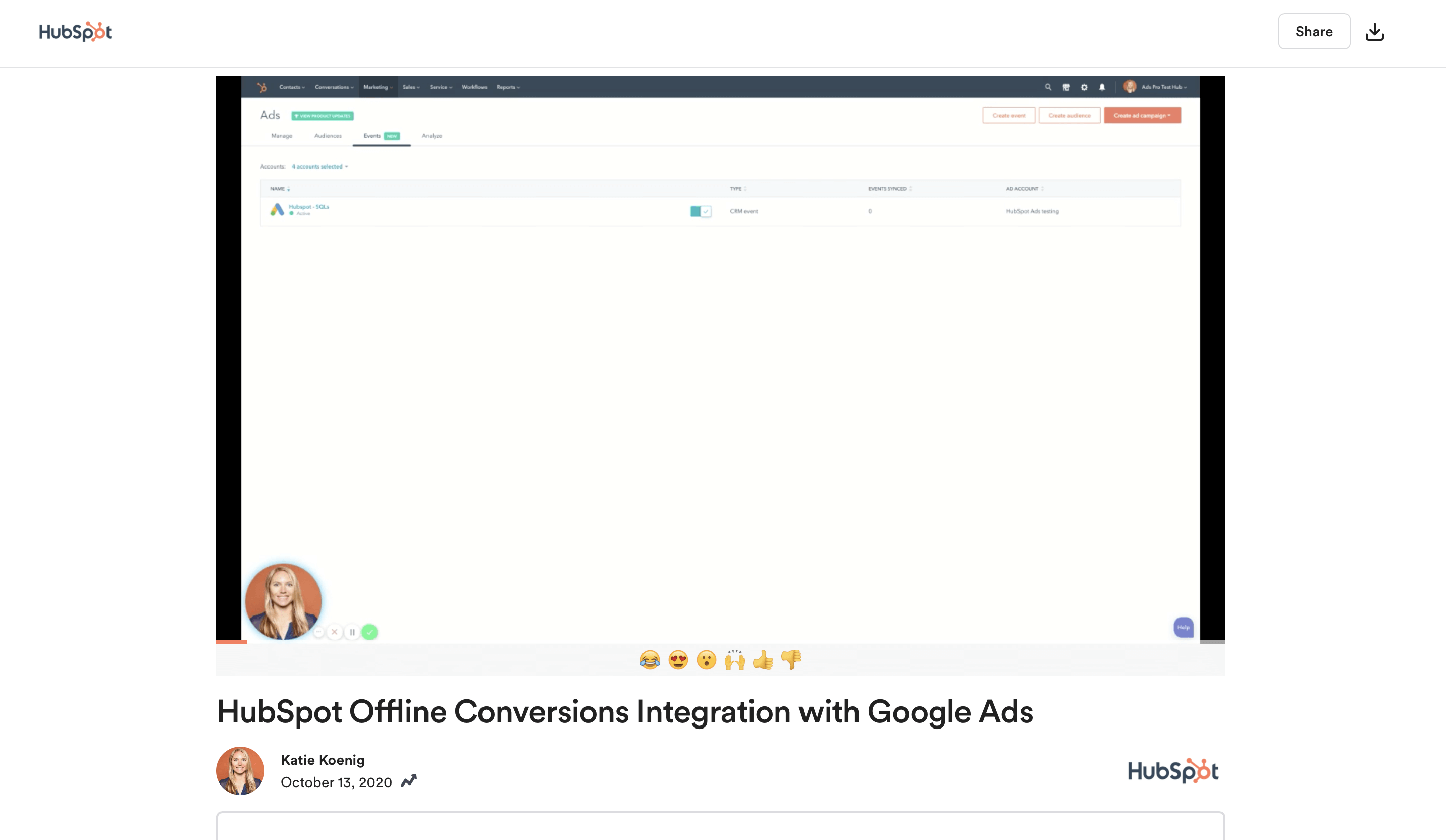
Task: Click the HubSpot sprocket icon in the video nav bar
Action: point(262,87)
